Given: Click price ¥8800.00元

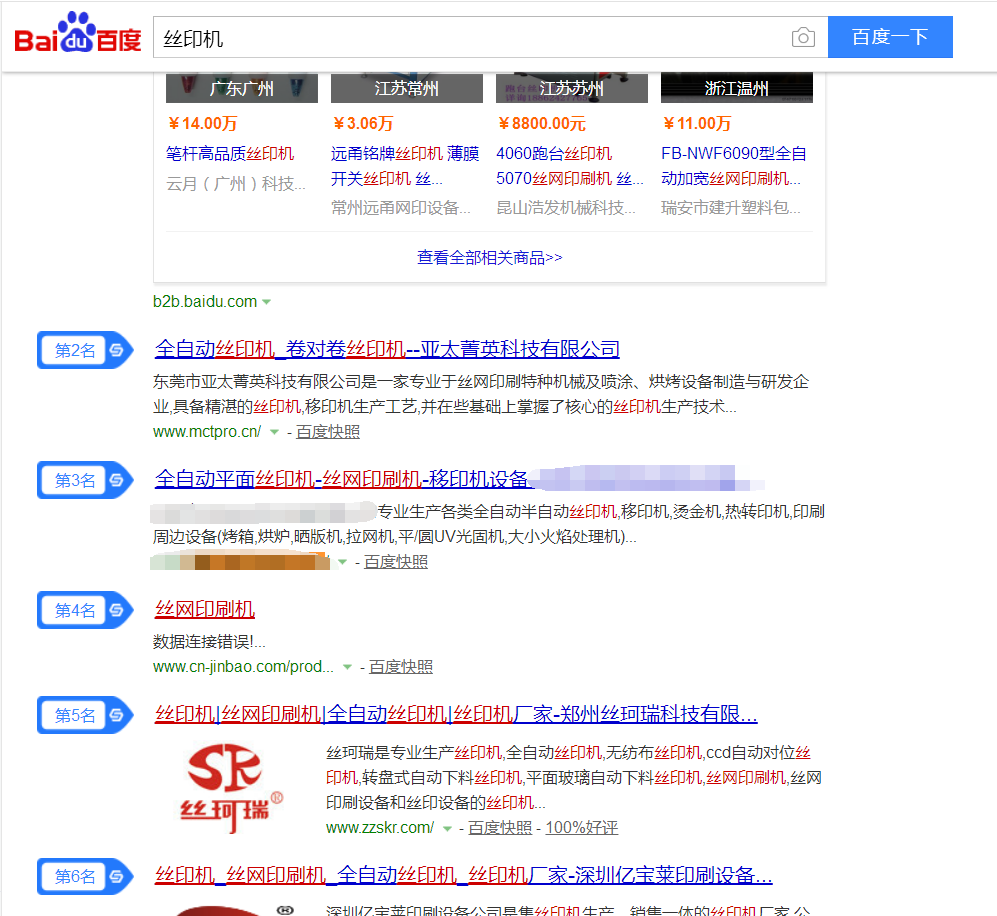Looking at the screenshot, I should tap(542, 123).
